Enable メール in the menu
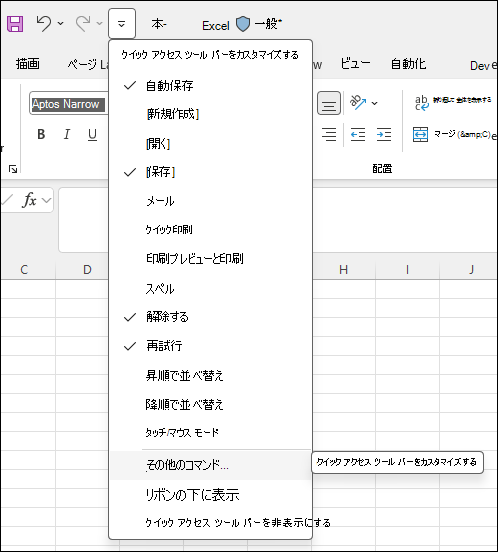 pos(210,201)
